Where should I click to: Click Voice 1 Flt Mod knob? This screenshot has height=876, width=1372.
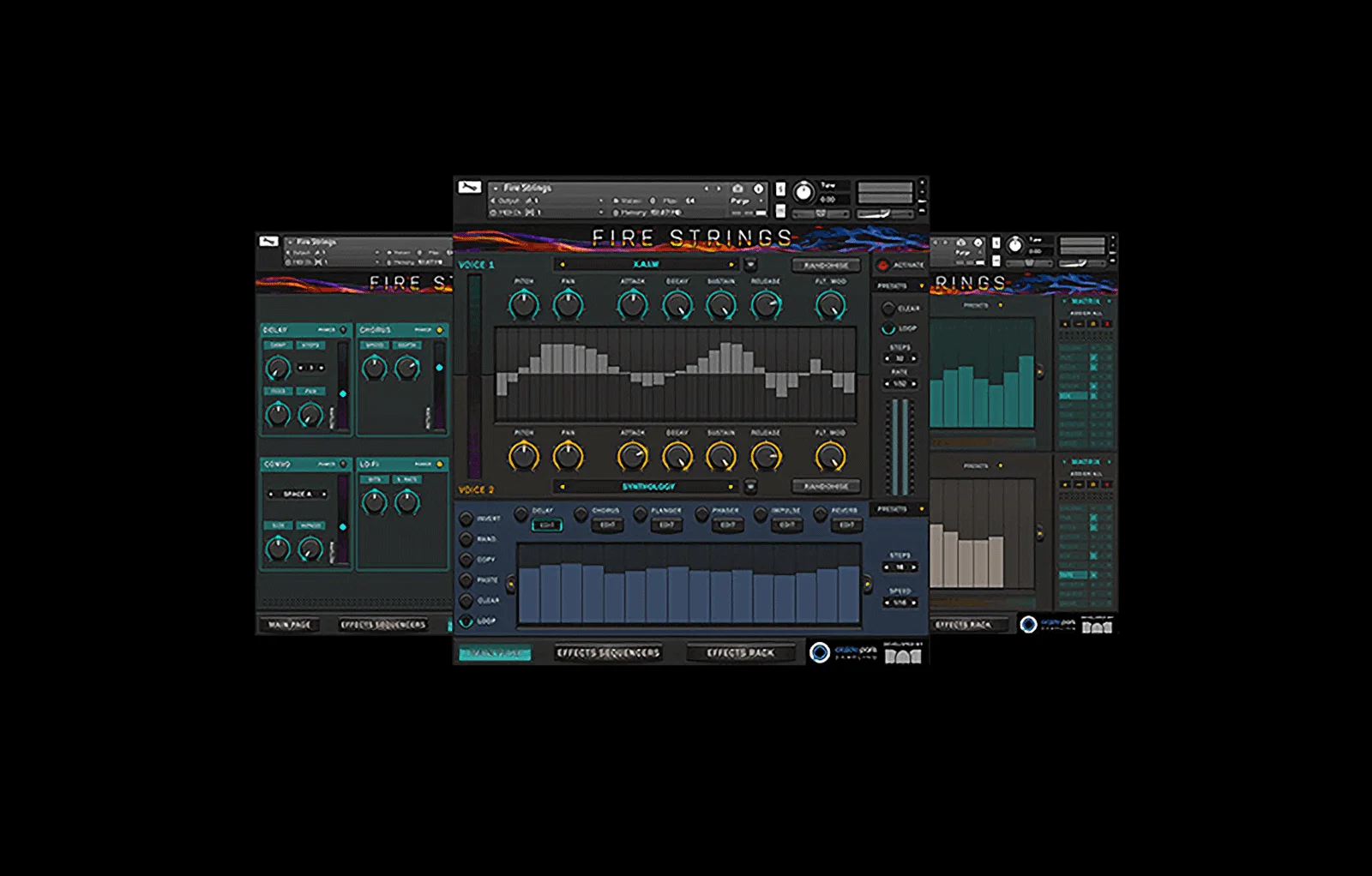[830, 304]
